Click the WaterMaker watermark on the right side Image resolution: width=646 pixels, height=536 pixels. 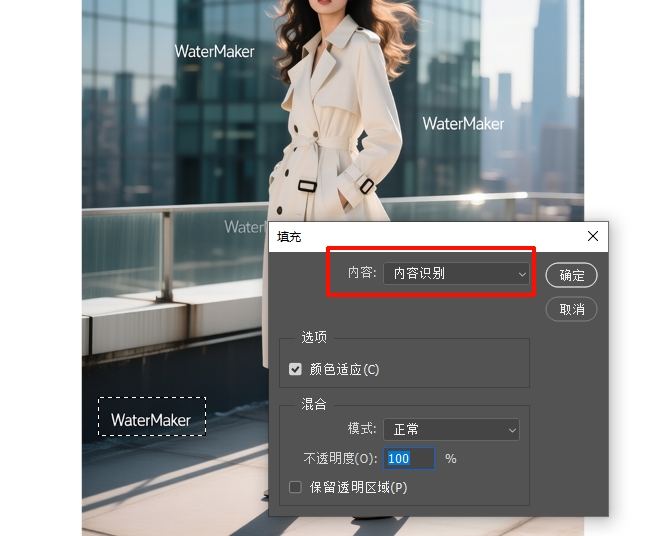tap(463, 124)
